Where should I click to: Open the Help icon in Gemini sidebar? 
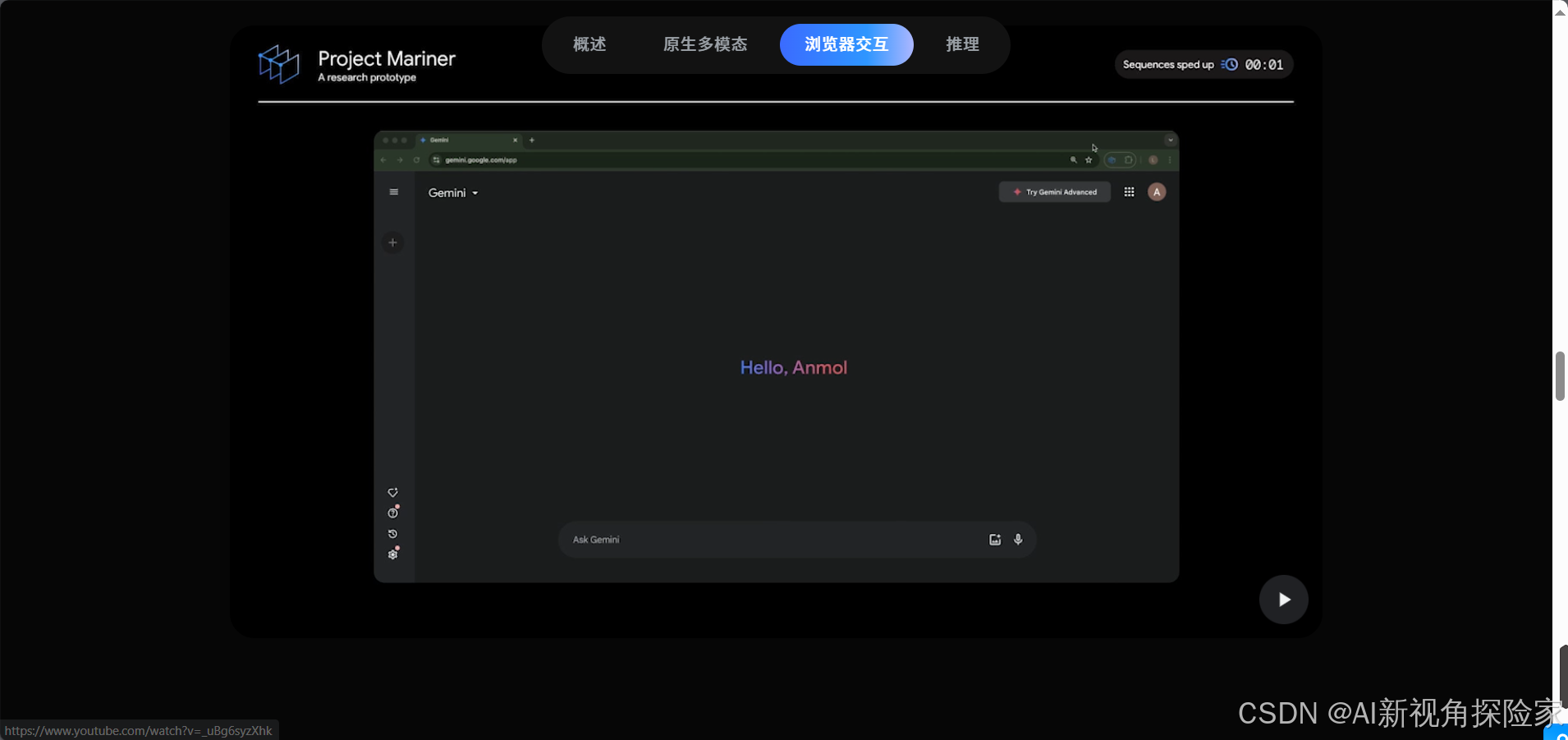[393, 513]
